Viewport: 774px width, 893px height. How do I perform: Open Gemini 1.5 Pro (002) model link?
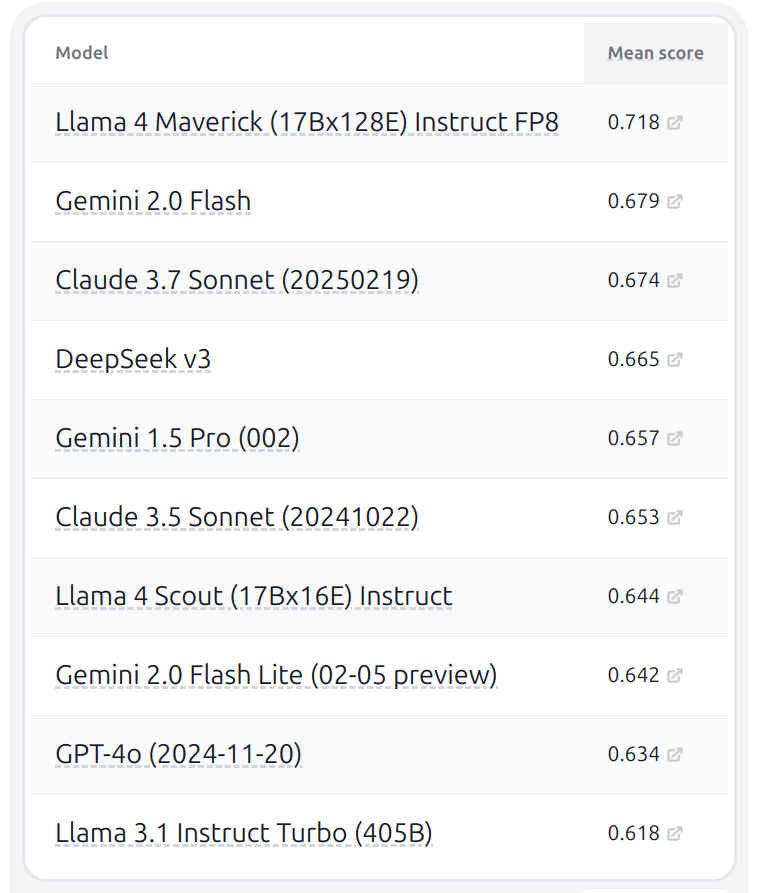177,438
